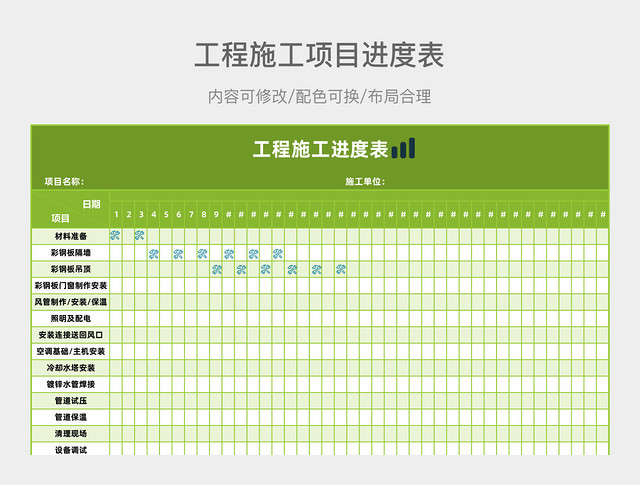Select the 照明及配电 row label

(x=71, y=318)
